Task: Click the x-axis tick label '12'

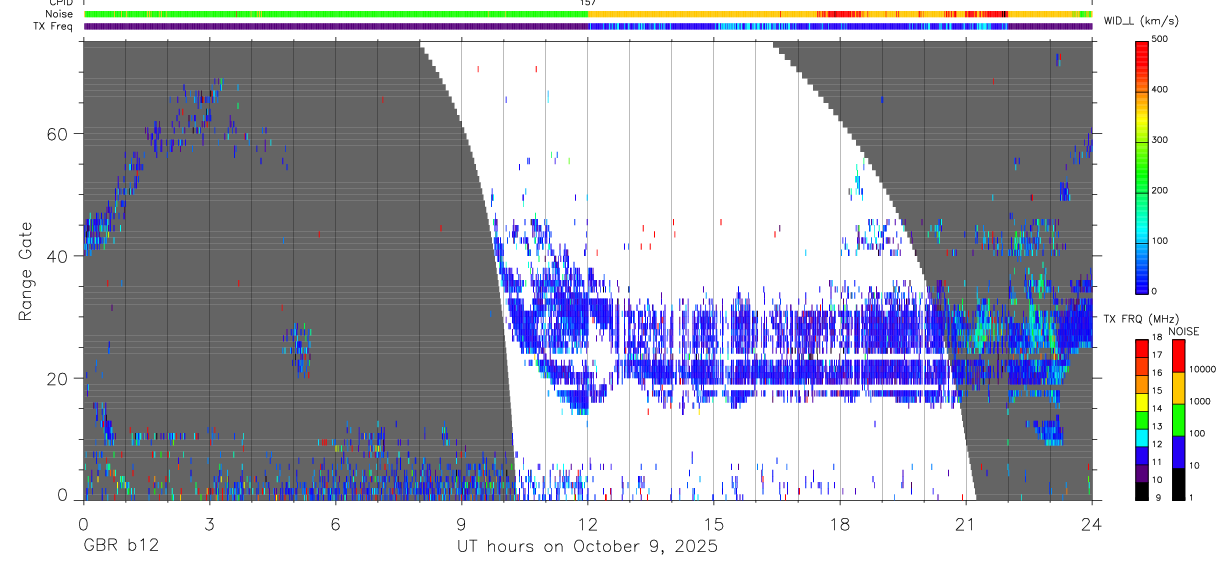Action: click(x=587, y=524)
